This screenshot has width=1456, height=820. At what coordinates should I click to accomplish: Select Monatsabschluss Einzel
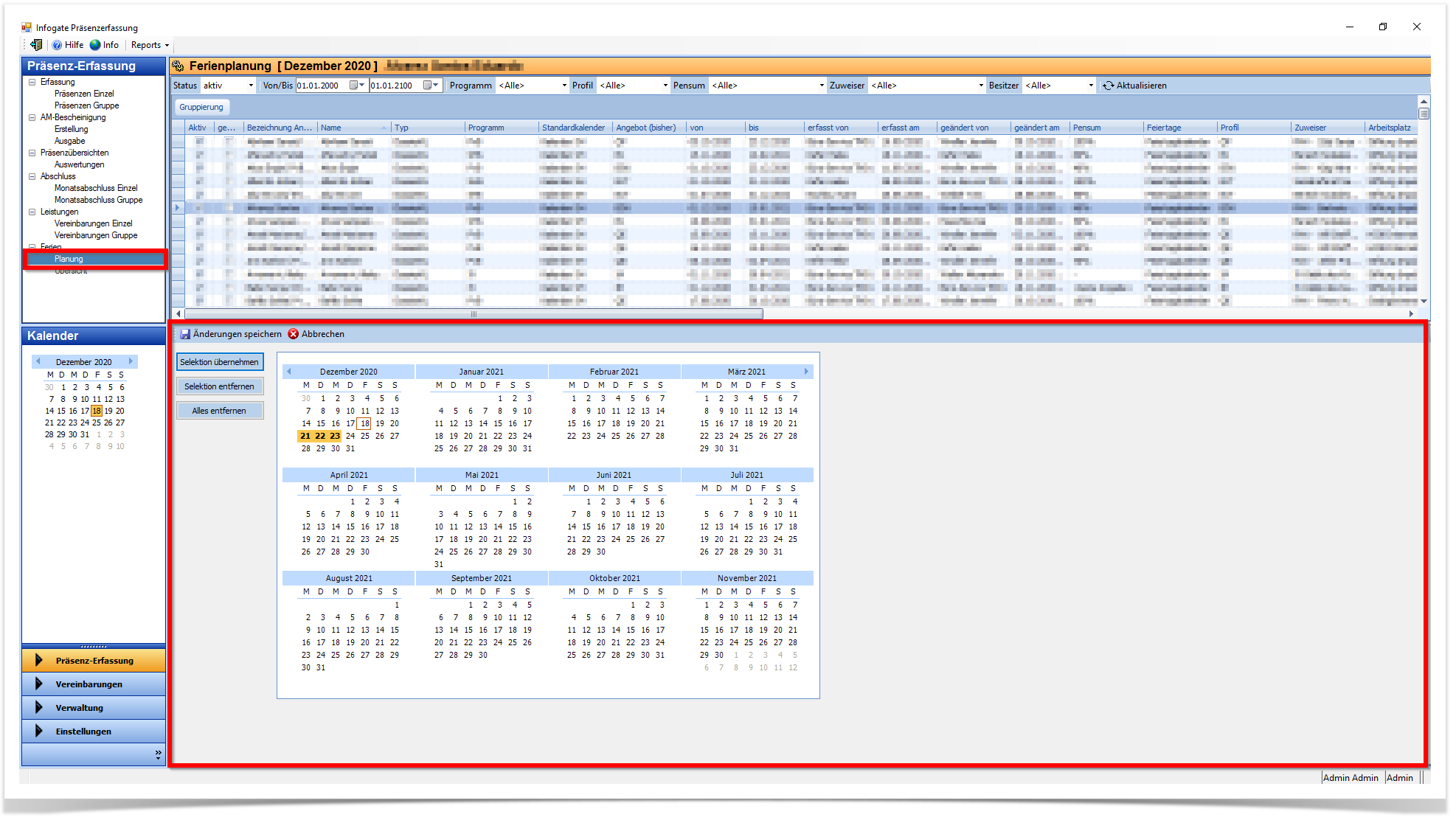[x=96, y=188]
